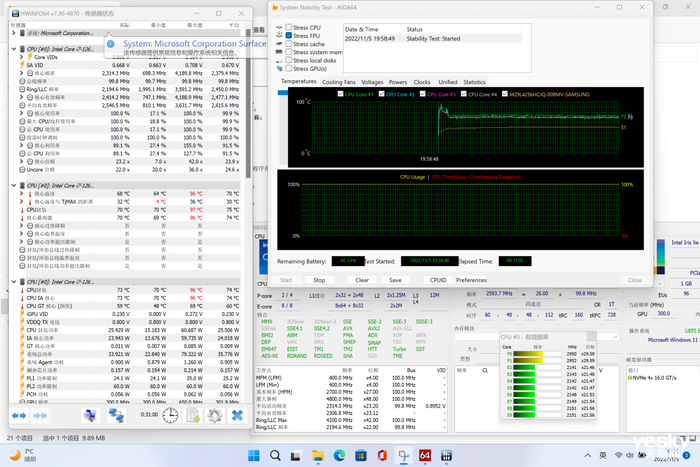Open Task View on taskbar
This screenshot has width=700, height=467.
coord(296,455)
